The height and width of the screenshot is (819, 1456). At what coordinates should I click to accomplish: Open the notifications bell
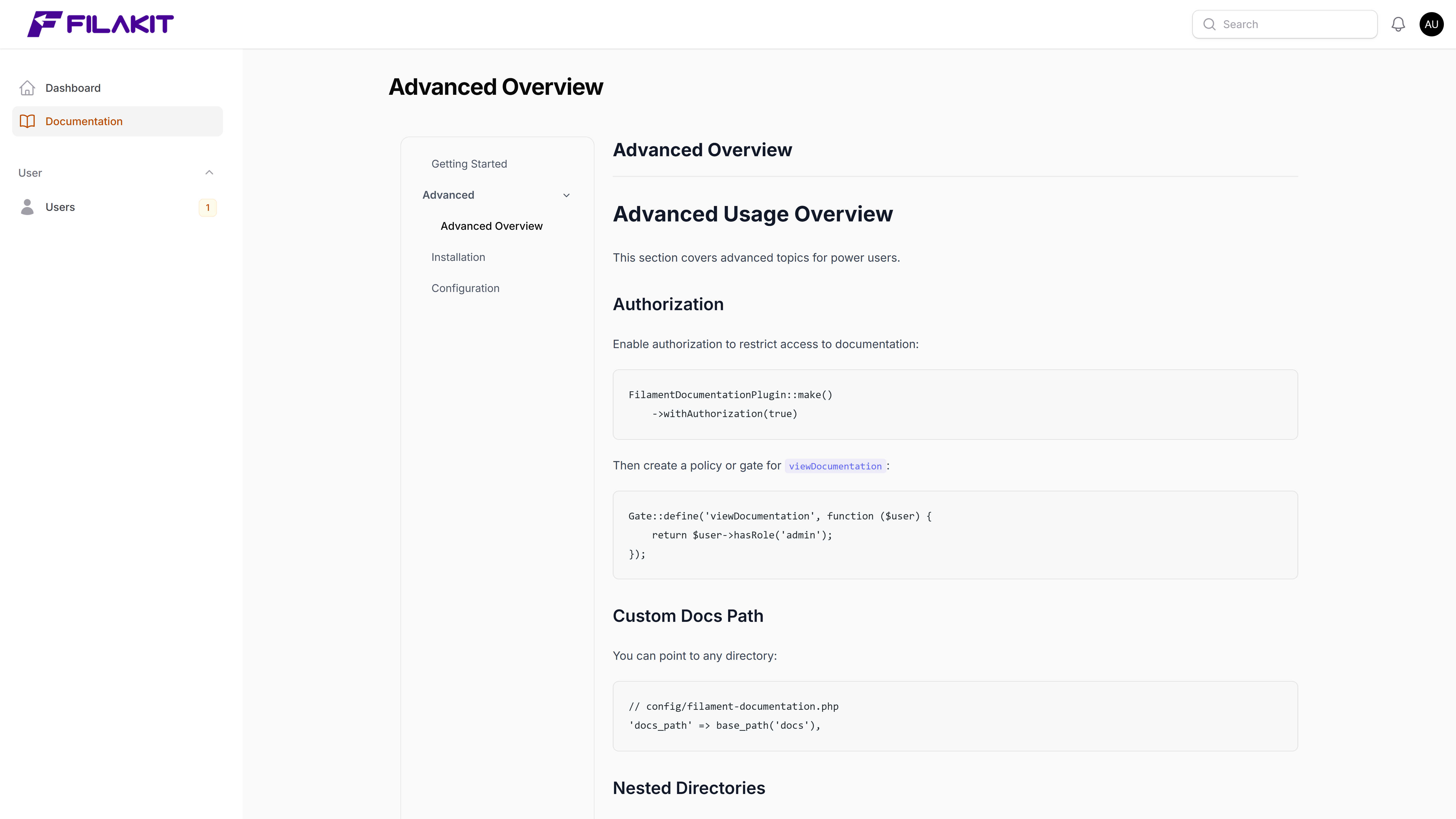pos(1398,24)
